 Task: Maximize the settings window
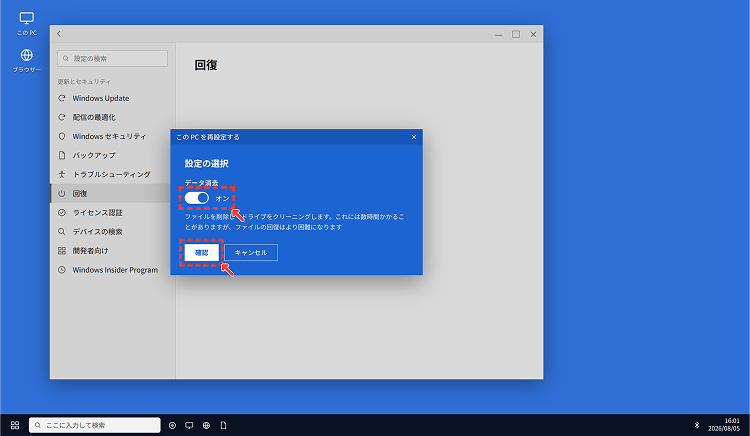click(516, 34)
